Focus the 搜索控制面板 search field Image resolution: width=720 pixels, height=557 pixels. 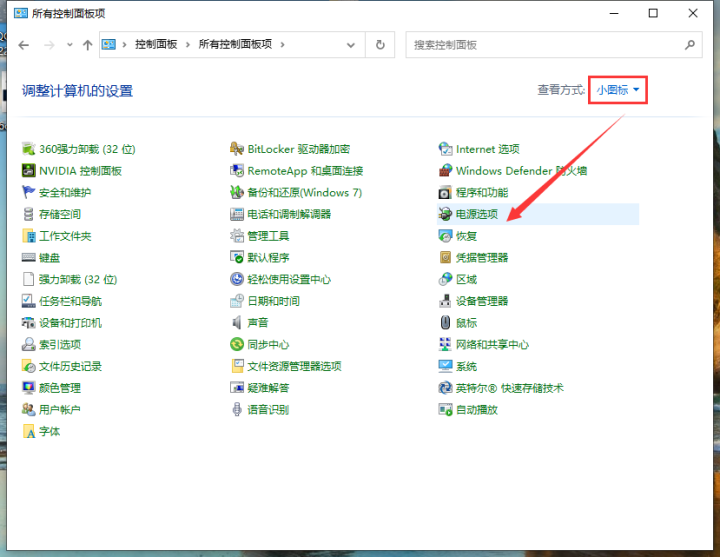pyautogui.click(x=554, y=45)
